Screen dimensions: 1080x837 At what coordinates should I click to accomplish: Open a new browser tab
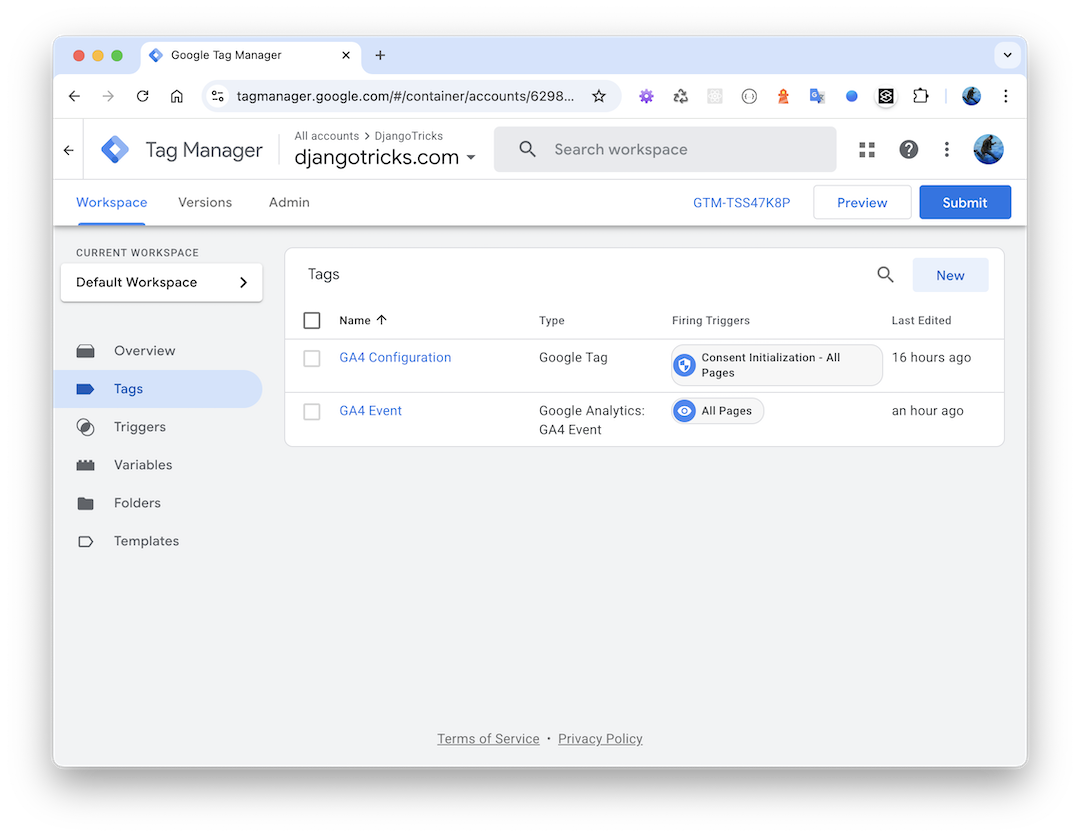[x=380, y=55]
